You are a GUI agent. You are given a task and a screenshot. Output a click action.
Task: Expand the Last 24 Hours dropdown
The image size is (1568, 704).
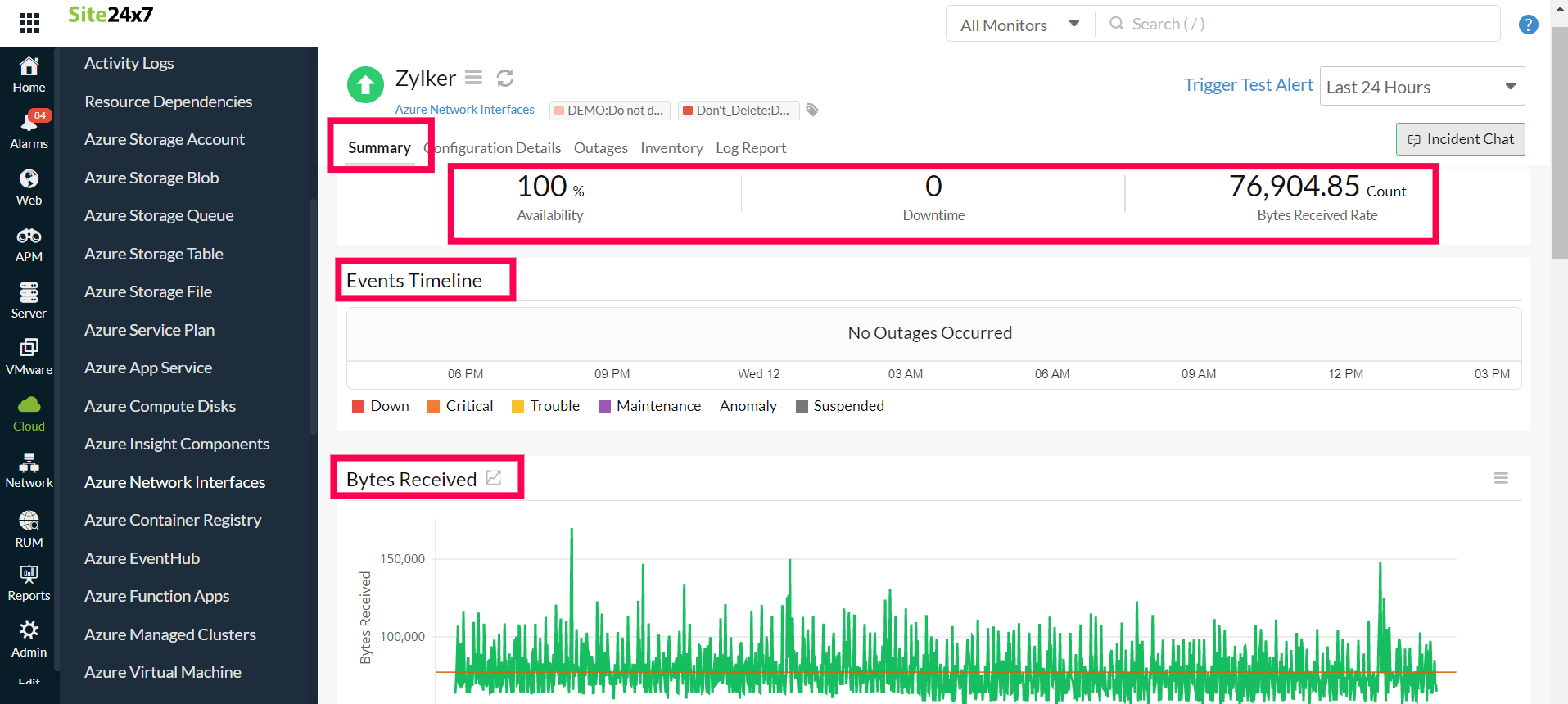click(x=1422, y=87)
